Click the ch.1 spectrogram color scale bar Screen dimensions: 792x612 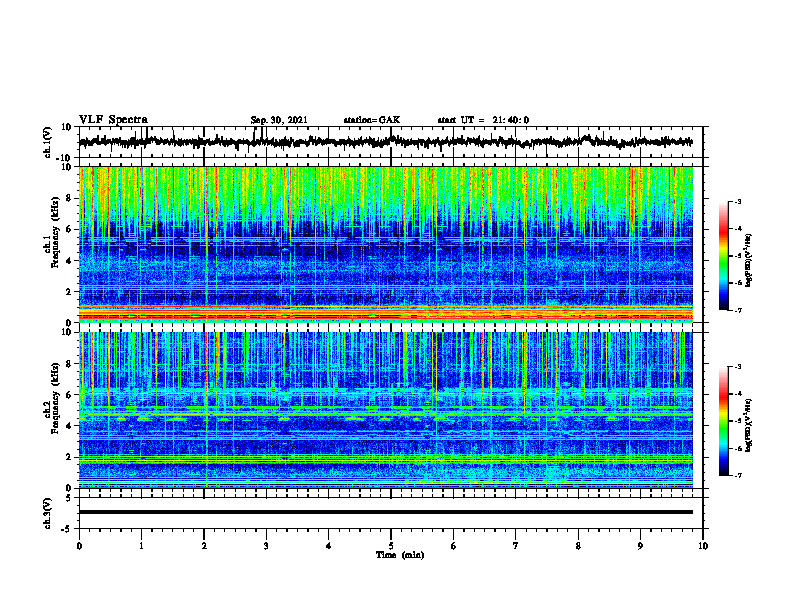[723, 256]
